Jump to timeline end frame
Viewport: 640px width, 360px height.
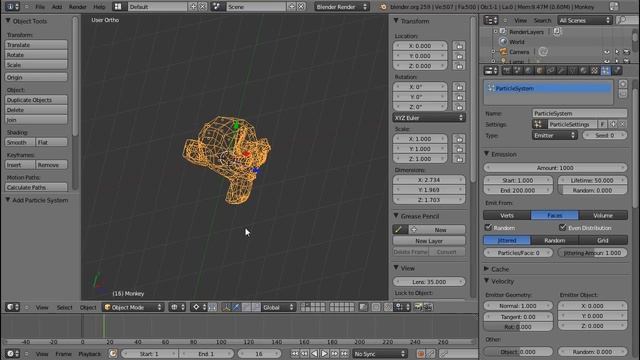tap(344, 354)
